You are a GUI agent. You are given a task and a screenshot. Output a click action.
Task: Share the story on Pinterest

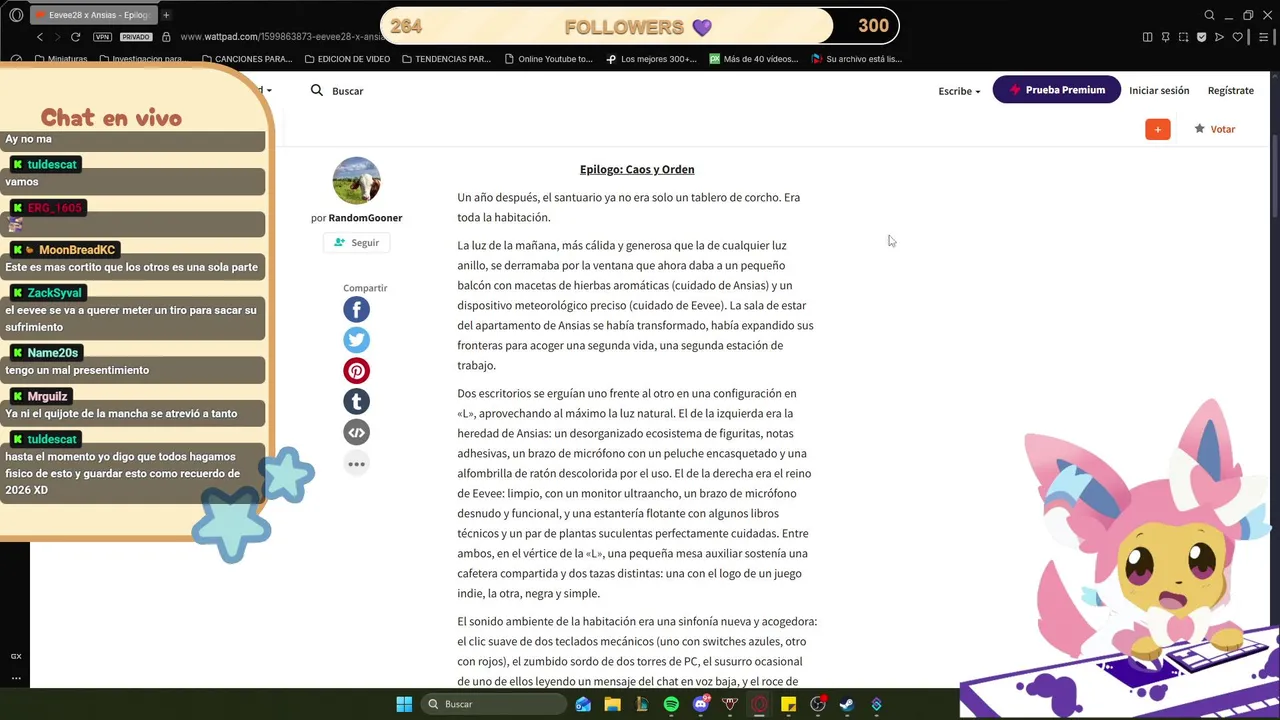[356, 371]
